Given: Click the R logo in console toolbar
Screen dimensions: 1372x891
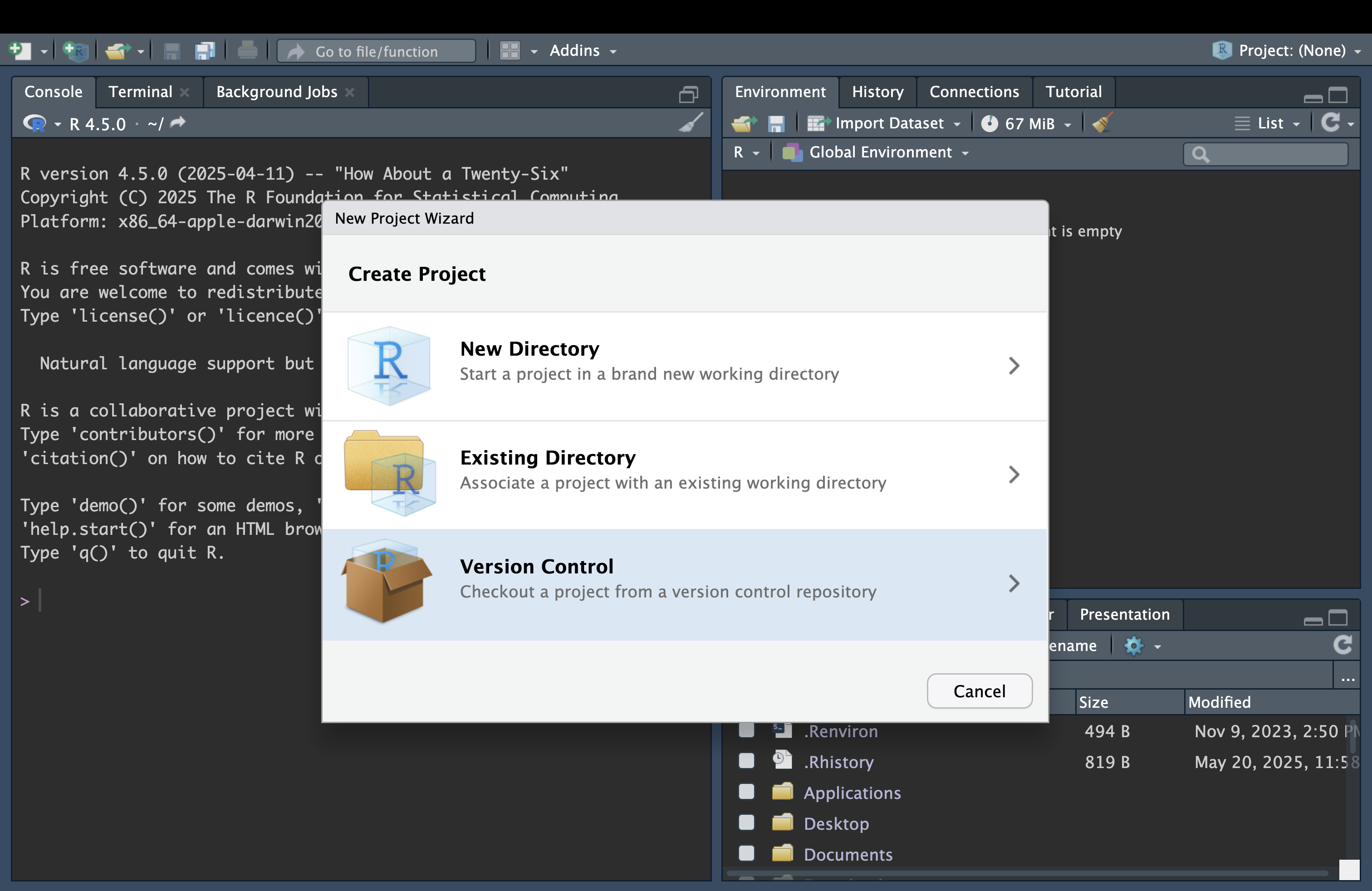Looking at the screenshot, I should tap(34, 123).
